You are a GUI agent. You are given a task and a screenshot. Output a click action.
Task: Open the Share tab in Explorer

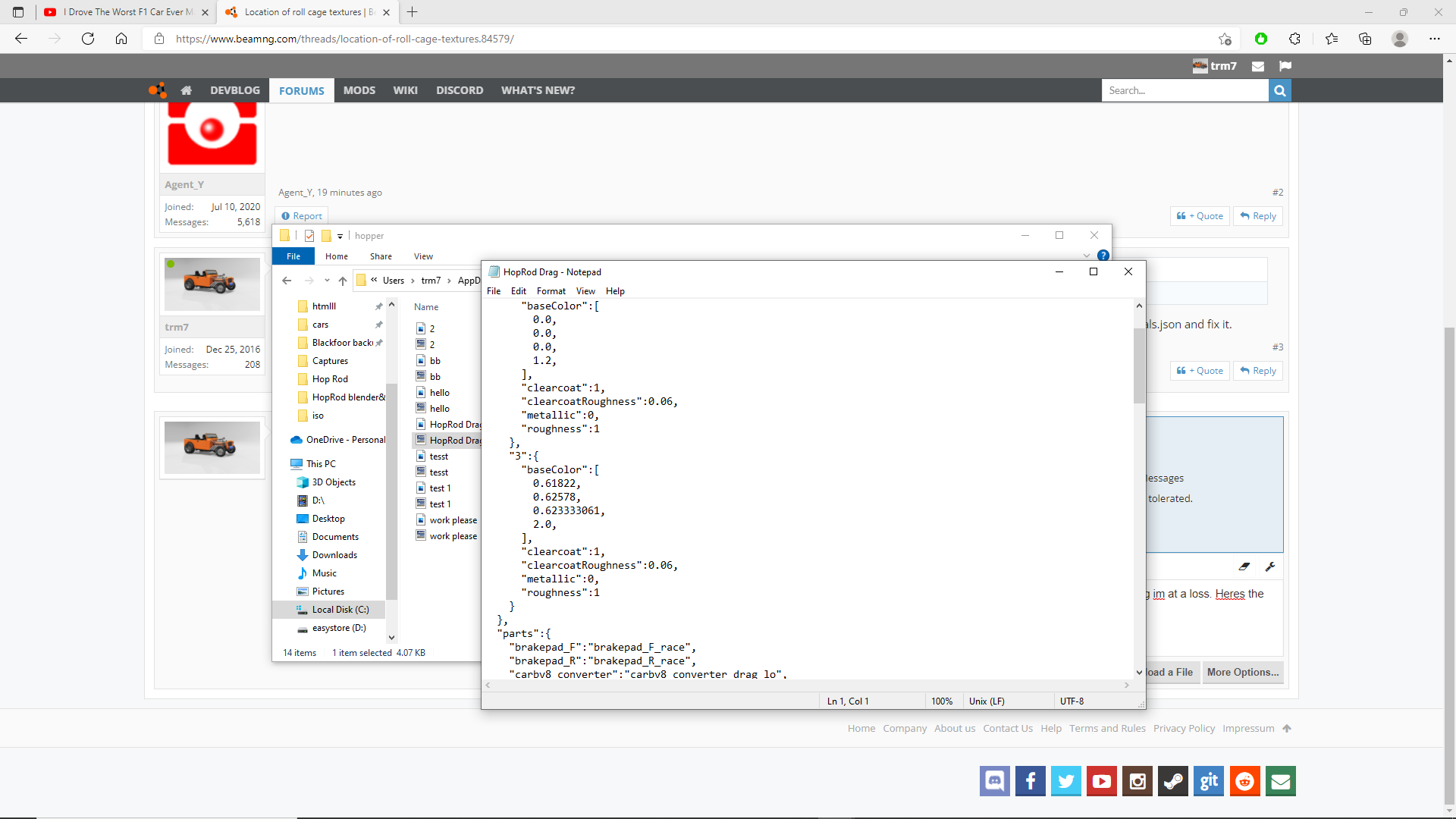(381, 256)
